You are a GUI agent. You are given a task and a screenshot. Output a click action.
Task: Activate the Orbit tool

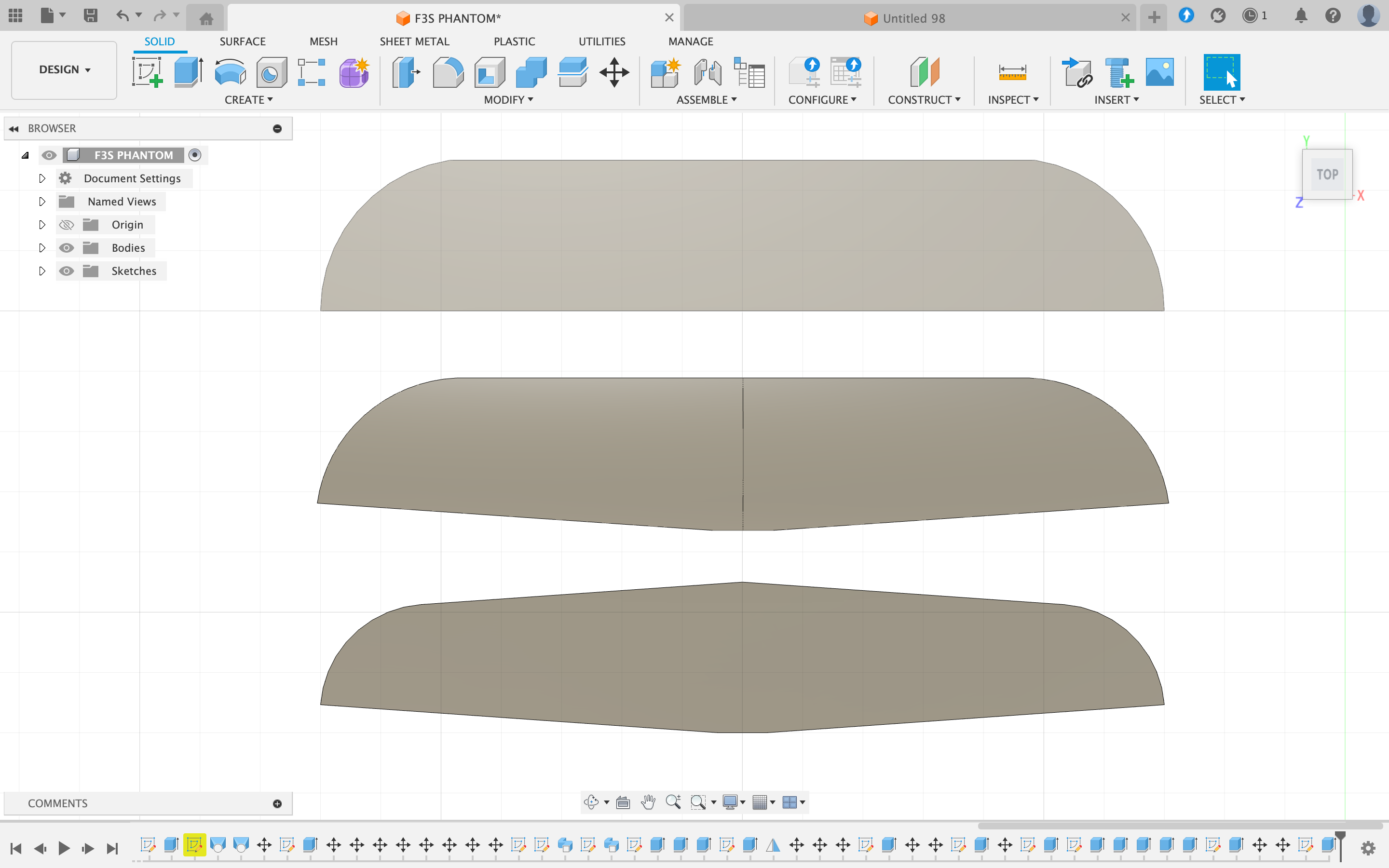pos(592,802)
